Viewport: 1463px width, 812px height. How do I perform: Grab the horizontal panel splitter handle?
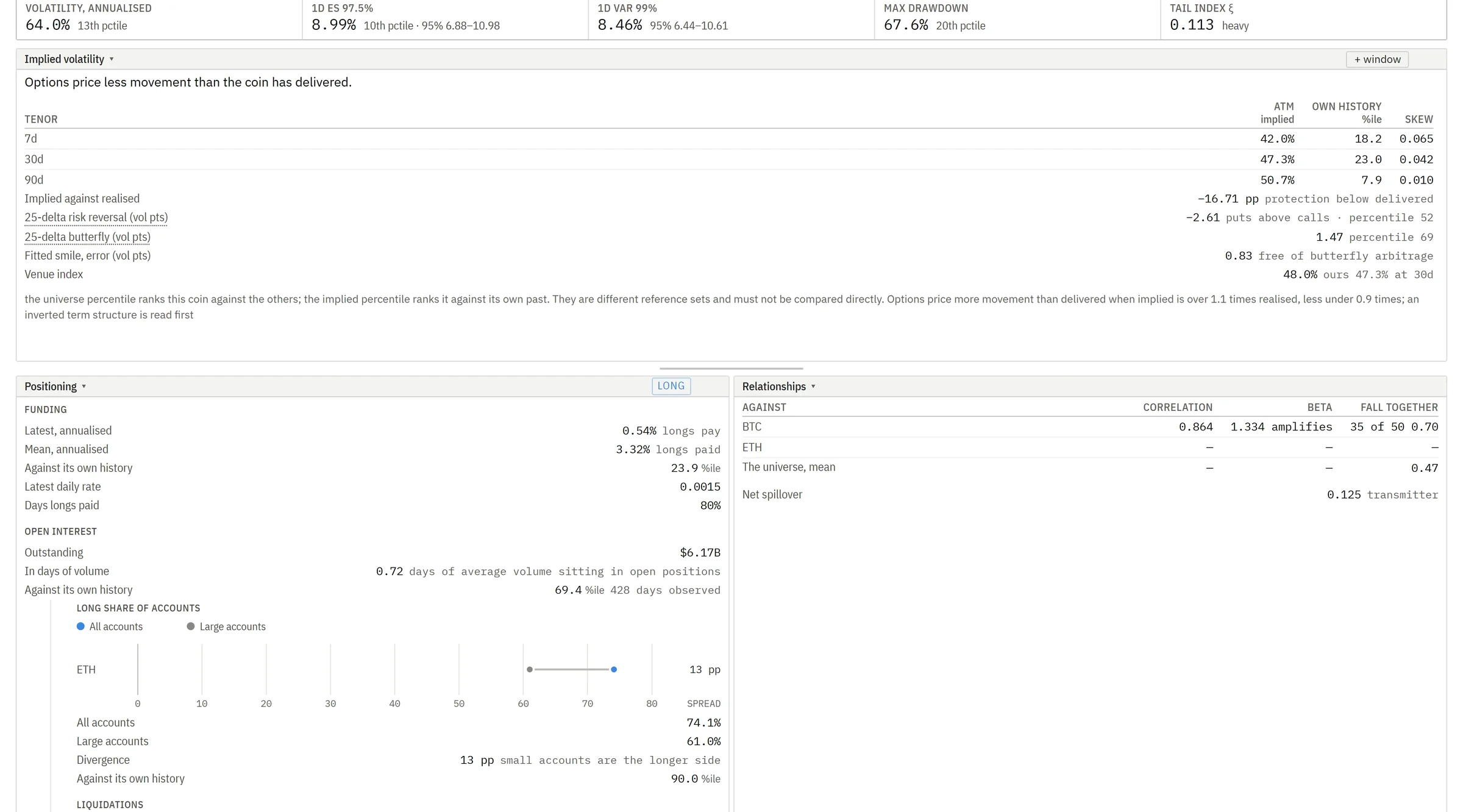pyautogui.click(x=731, y=368)
